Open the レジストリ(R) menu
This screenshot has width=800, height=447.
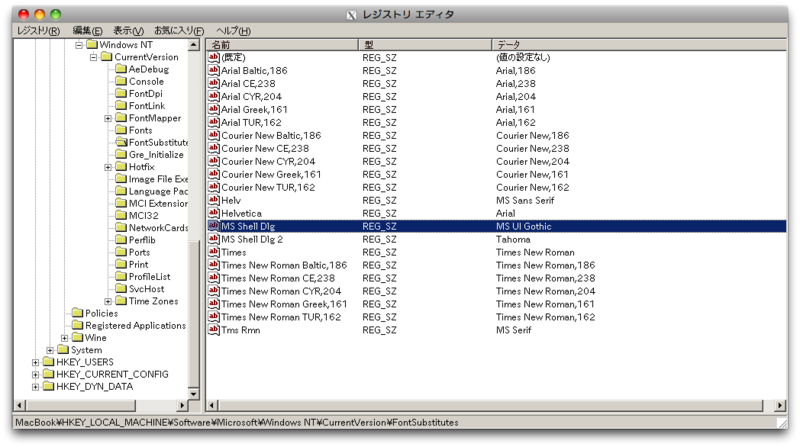coord(38,31)
